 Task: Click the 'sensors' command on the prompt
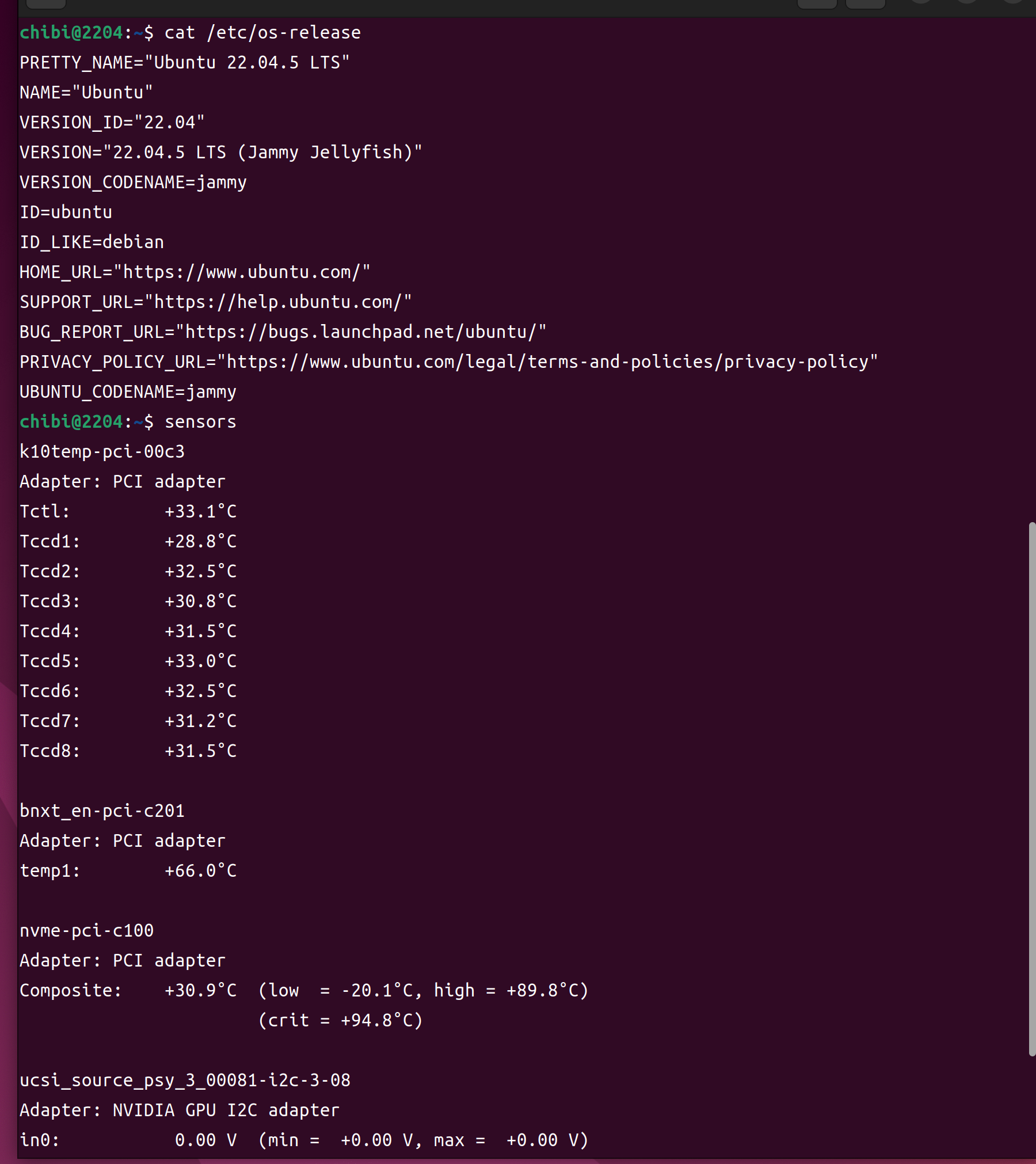pos(200,422)
